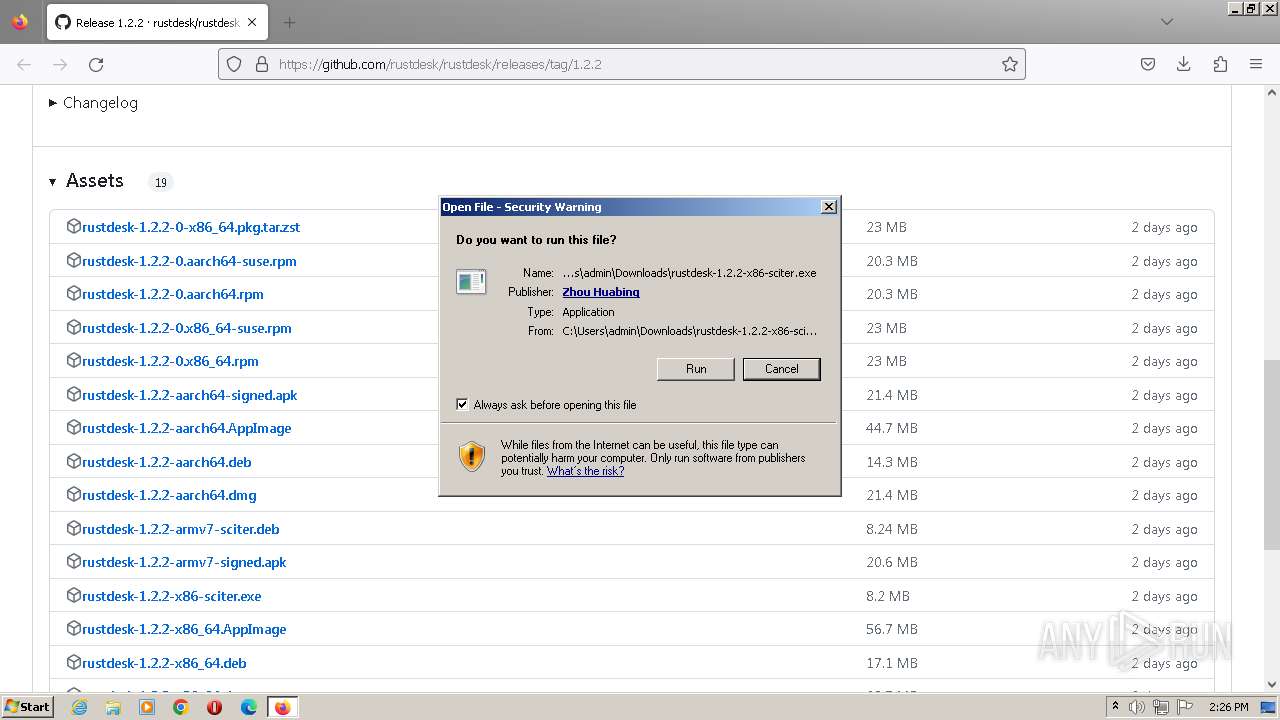The height and width of the screenshot is (720, 1280).
Task: Click the network tray icon
Action: (x=1160, y=707)
